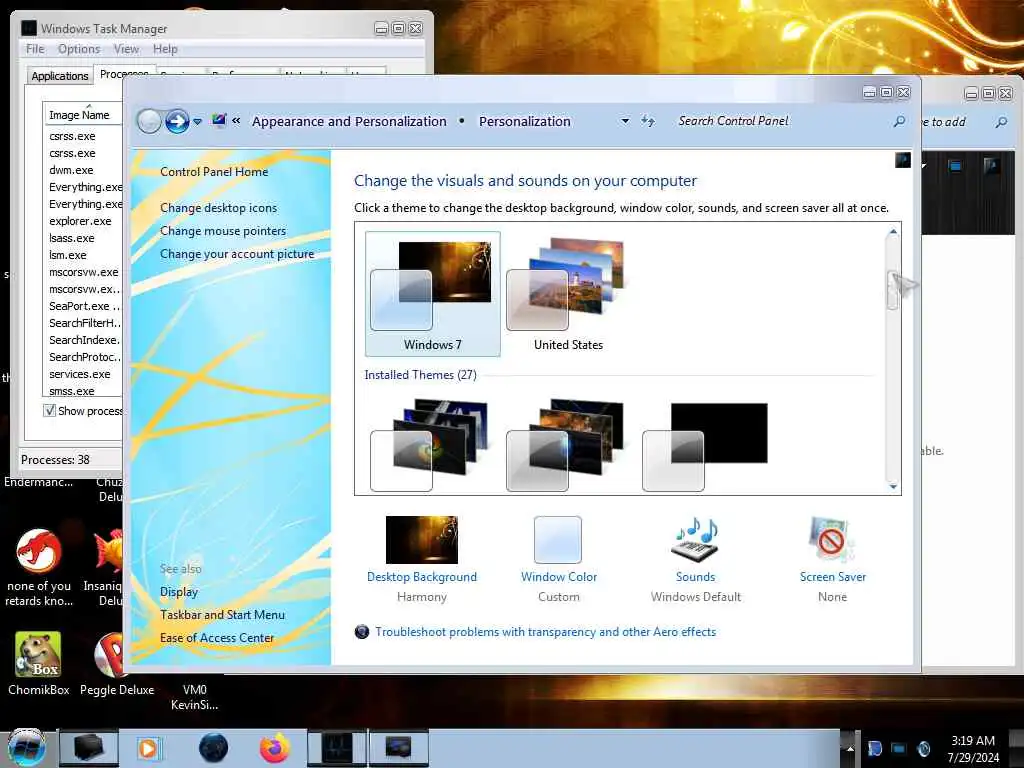Click the Back navigation button in Personalization

149,121
